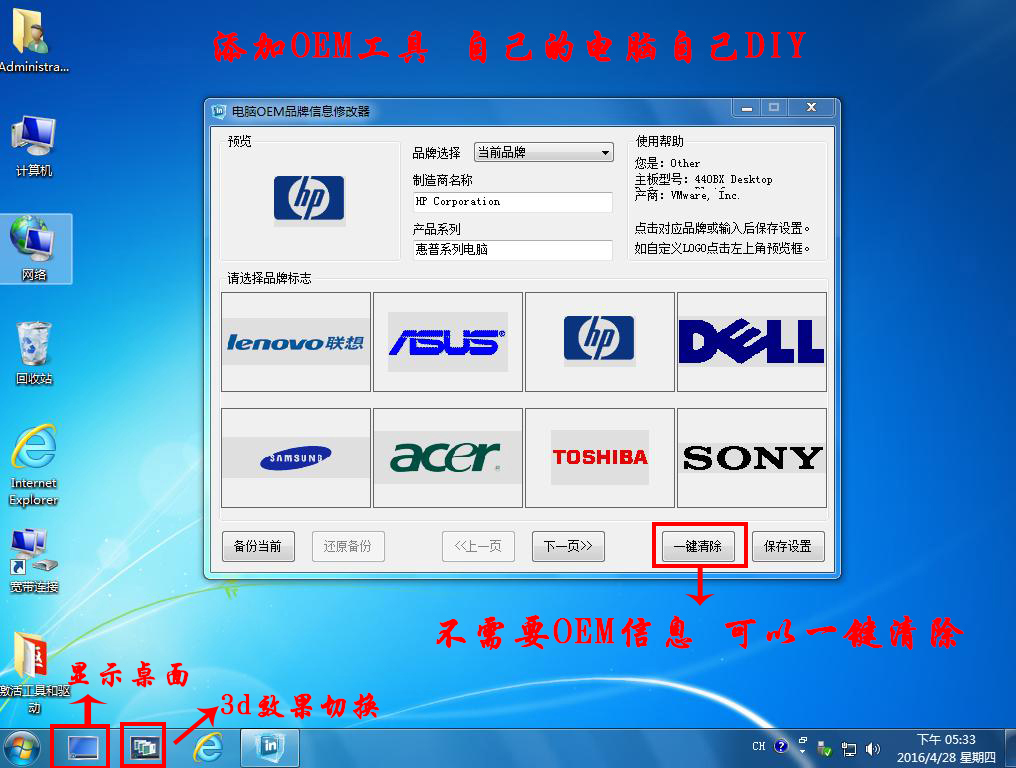Open the Windows Start menu
The width and height of the screenshot is (1016, 768).
[x=22, y=749]
